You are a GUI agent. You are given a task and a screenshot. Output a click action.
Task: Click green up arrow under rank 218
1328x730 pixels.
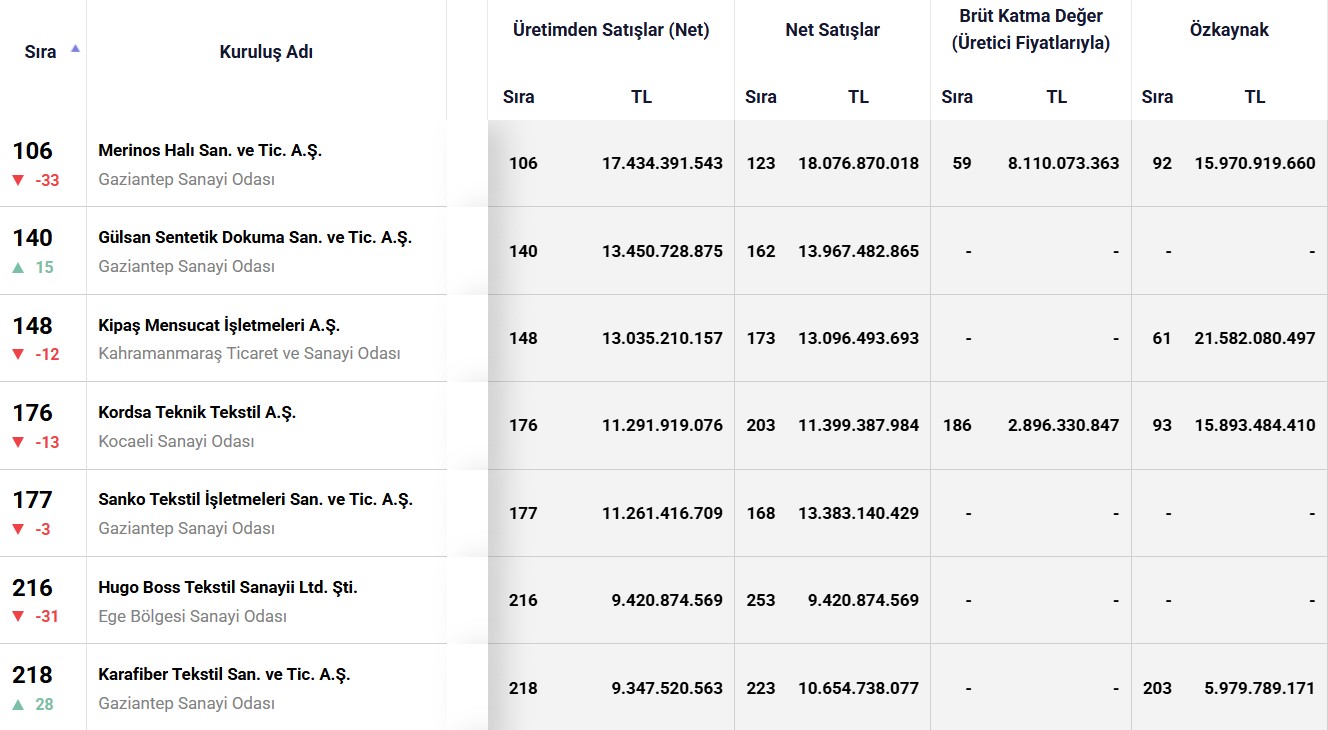18,704
